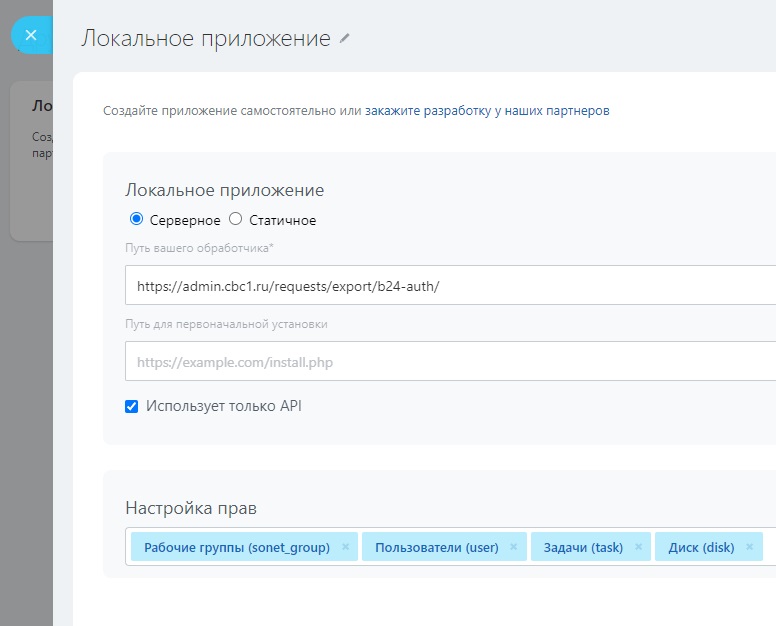The width and height of the screenshot is (776, 626).
Task: Click the Пользователи (user) tag label
Action: pos(436,547)
